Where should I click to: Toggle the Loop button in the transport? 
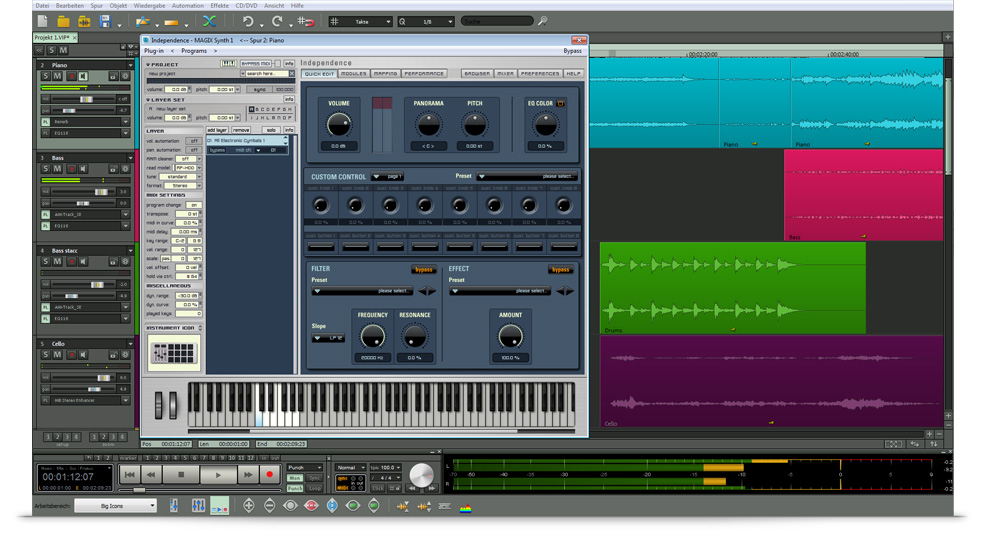point(314,487)
